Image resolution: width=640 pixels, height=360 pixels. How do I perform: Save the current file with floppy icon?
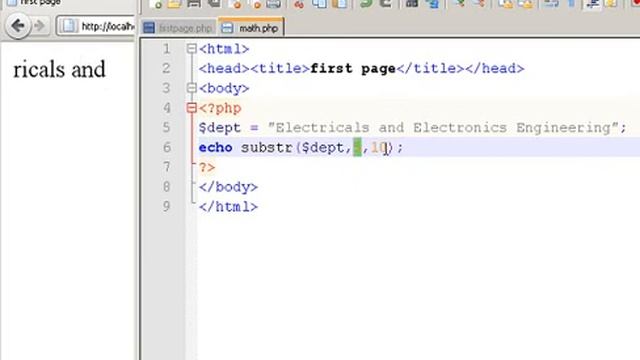(x=194, y=3)
